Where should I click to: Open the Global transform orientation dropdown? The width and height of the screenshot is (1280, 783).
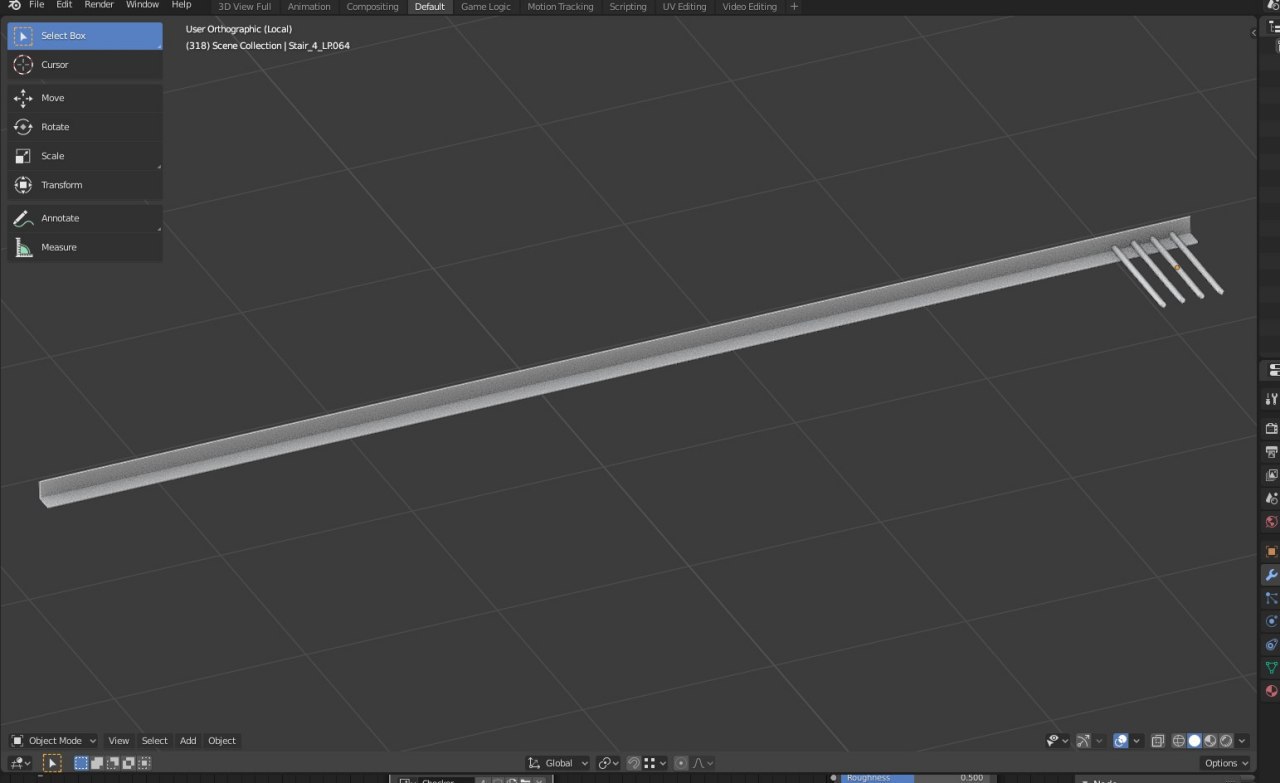(558, 763)
